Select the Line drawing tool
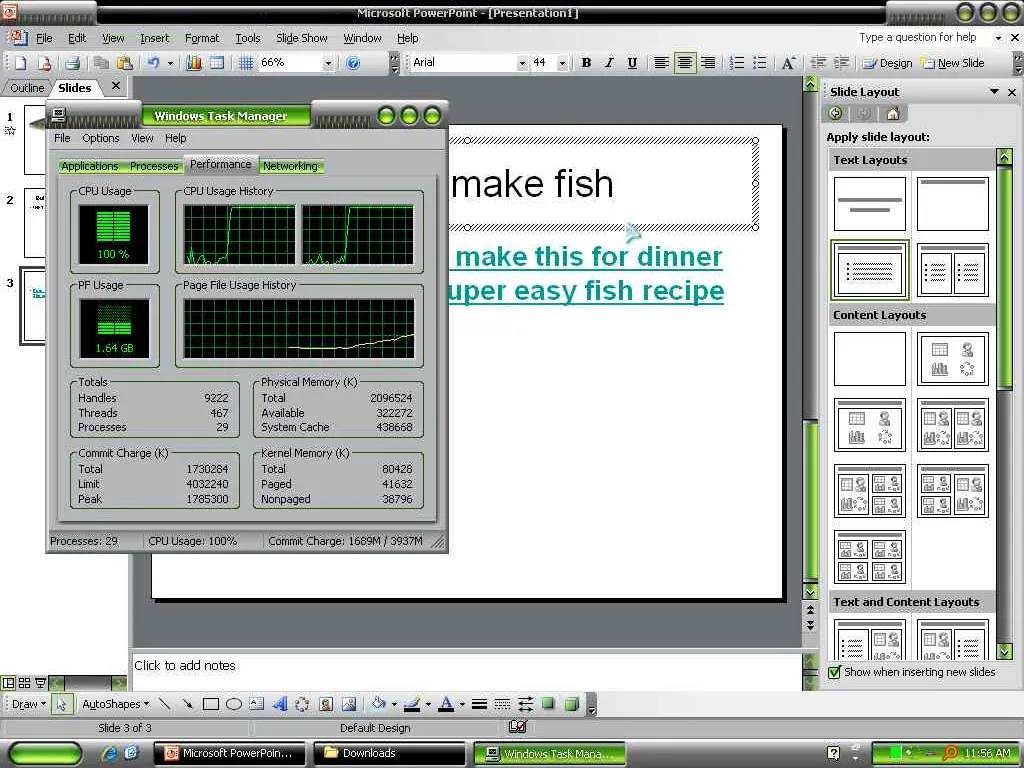This screenshot has height=768, width=1024. [x=165, y=704]
